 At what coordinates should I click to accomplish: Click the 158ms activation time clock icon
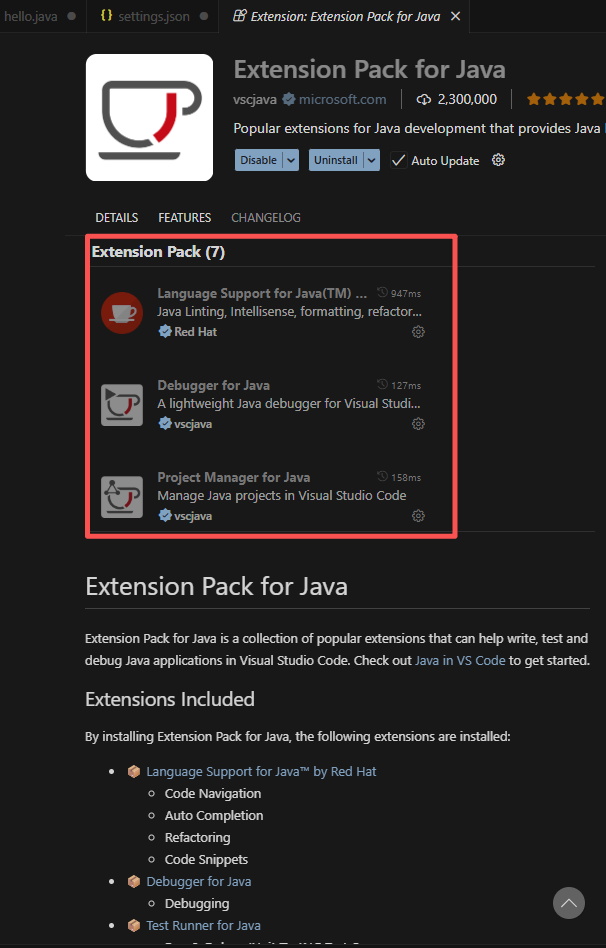[382, 477]
